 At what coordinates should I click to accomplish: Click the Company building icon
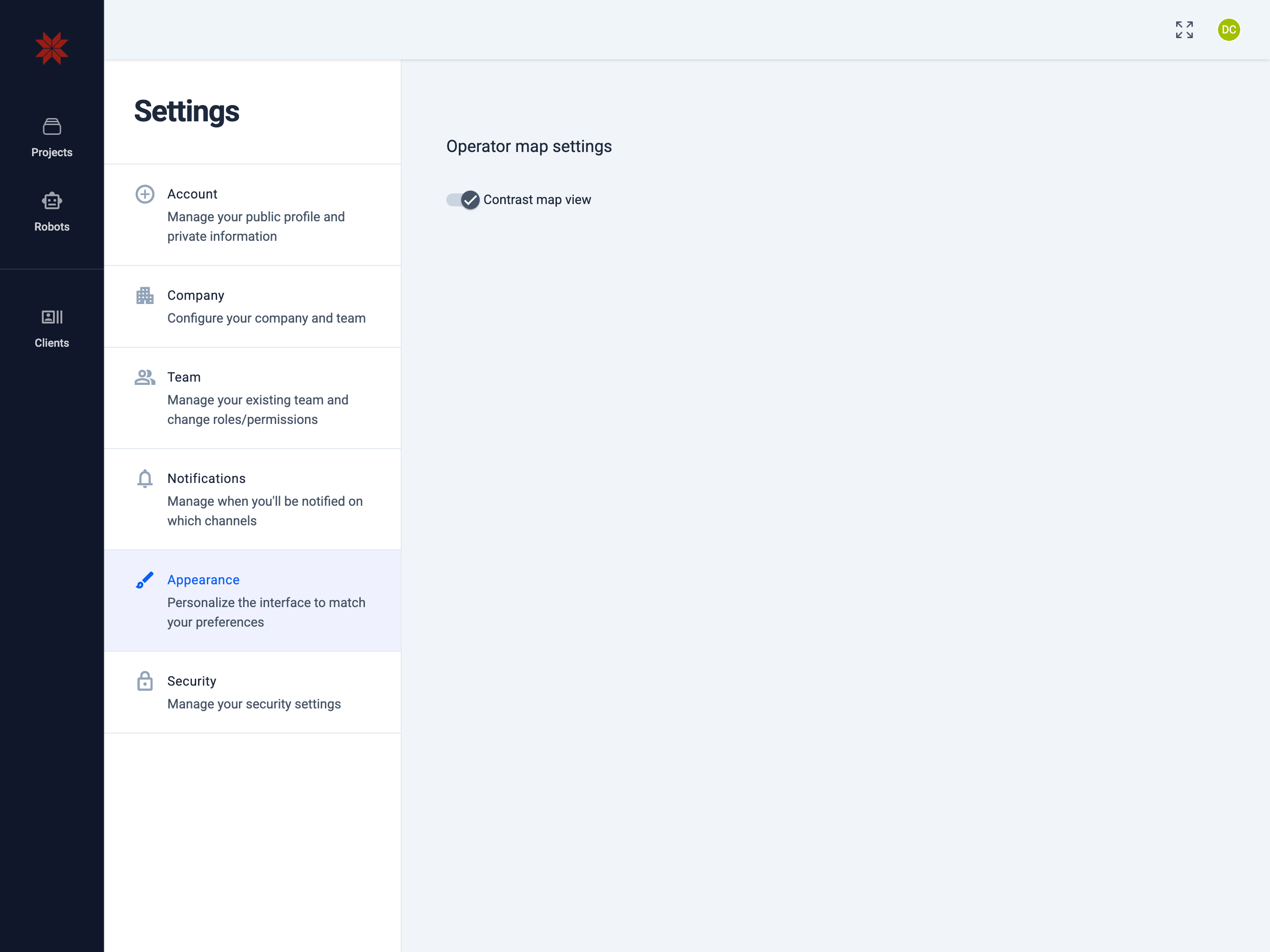(145, 296)
